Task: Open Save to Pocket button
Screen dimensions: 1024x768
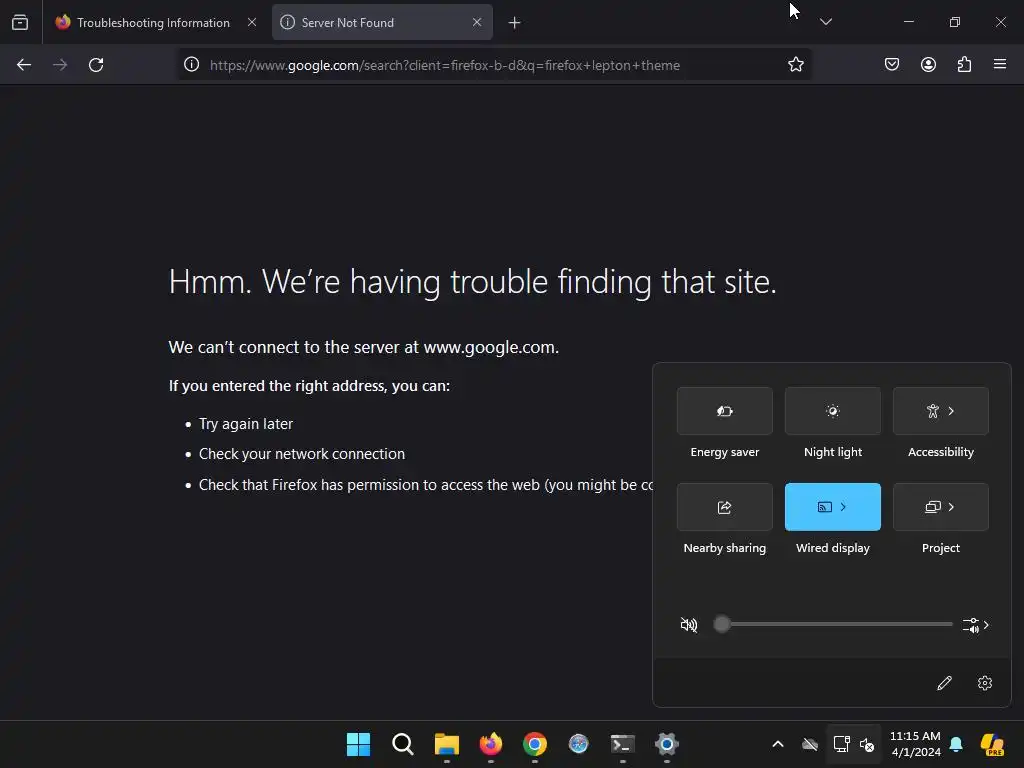Action: pos(892,65)
